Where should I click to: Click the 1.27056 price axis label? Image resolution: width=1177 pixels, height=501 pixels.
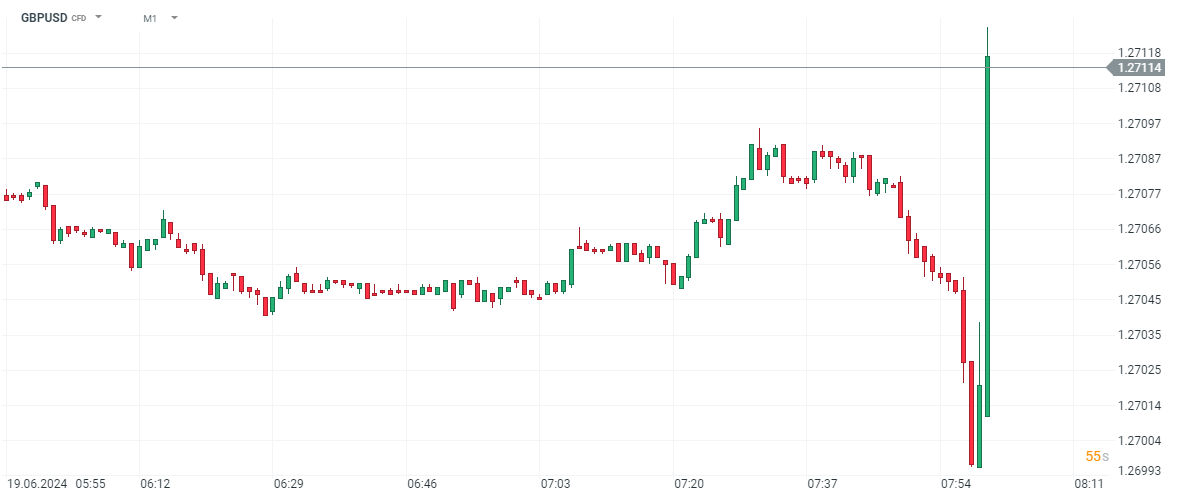coord(1139,265)
